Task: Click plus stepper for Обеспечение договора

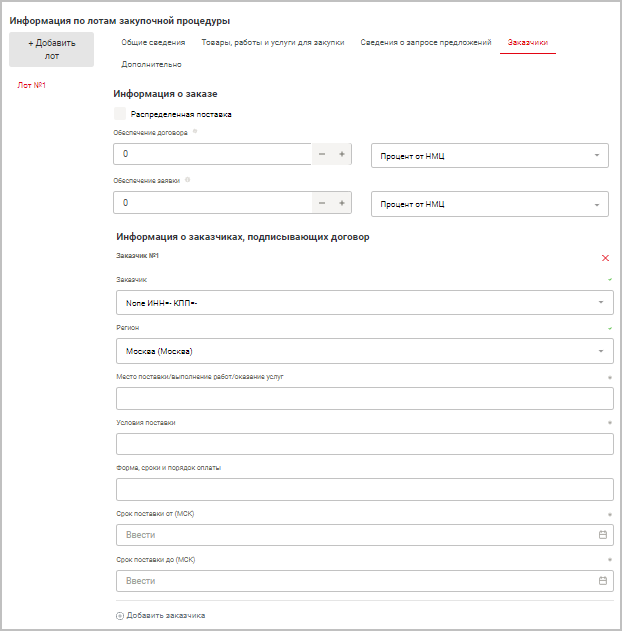Action: tap(342, 154)
